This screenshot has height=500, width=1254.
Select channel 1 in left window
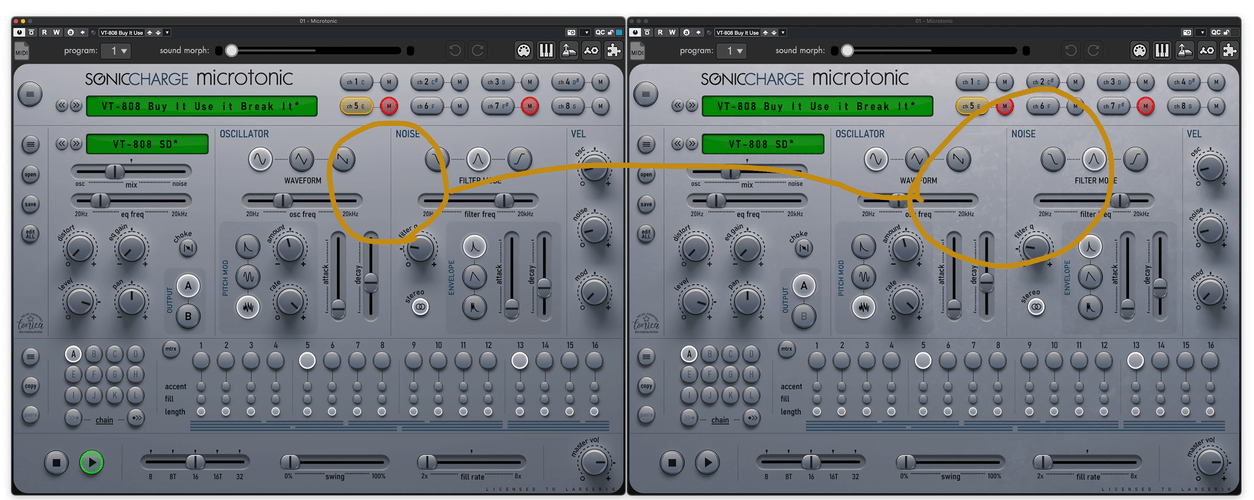354,82
